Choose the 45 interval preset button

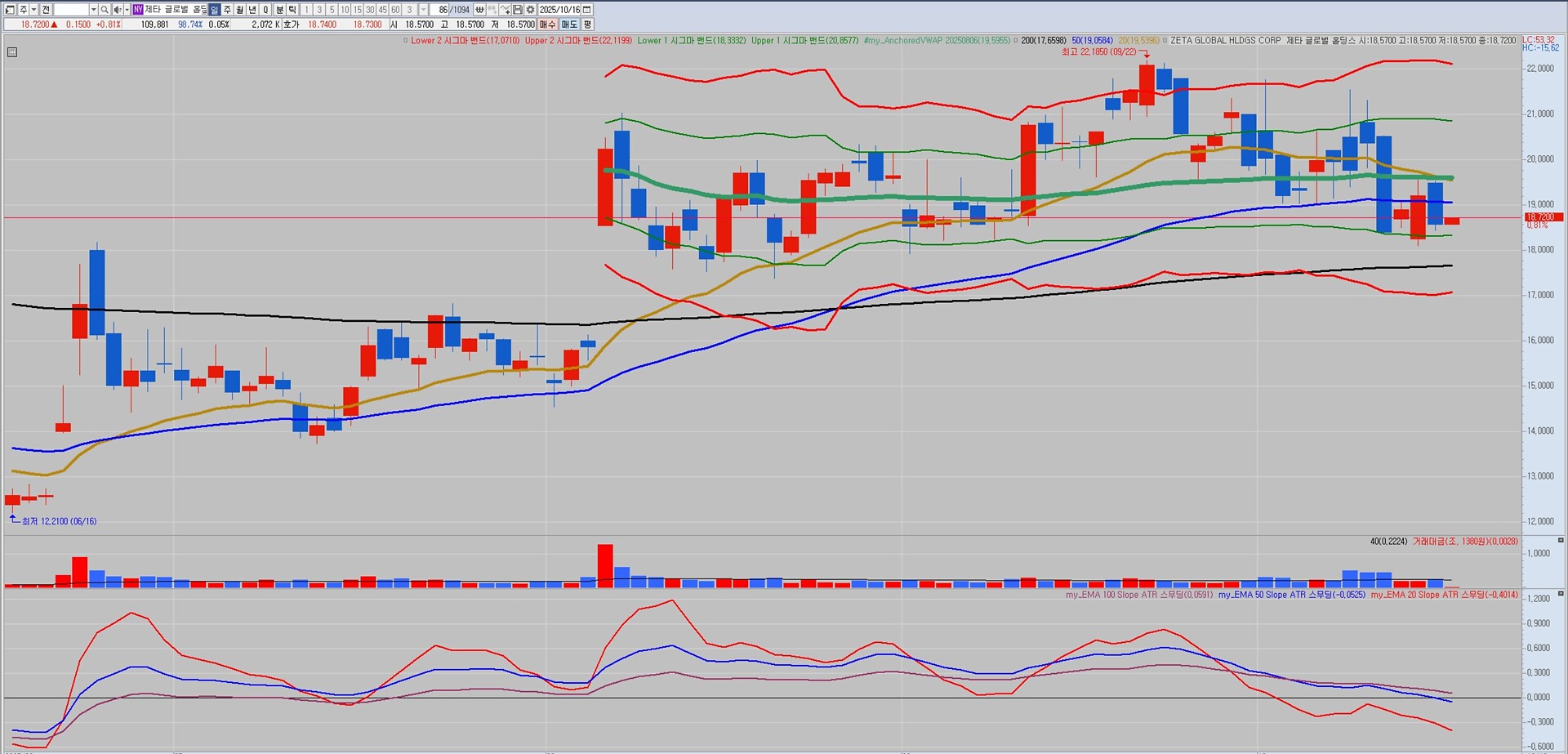[383, 10]
